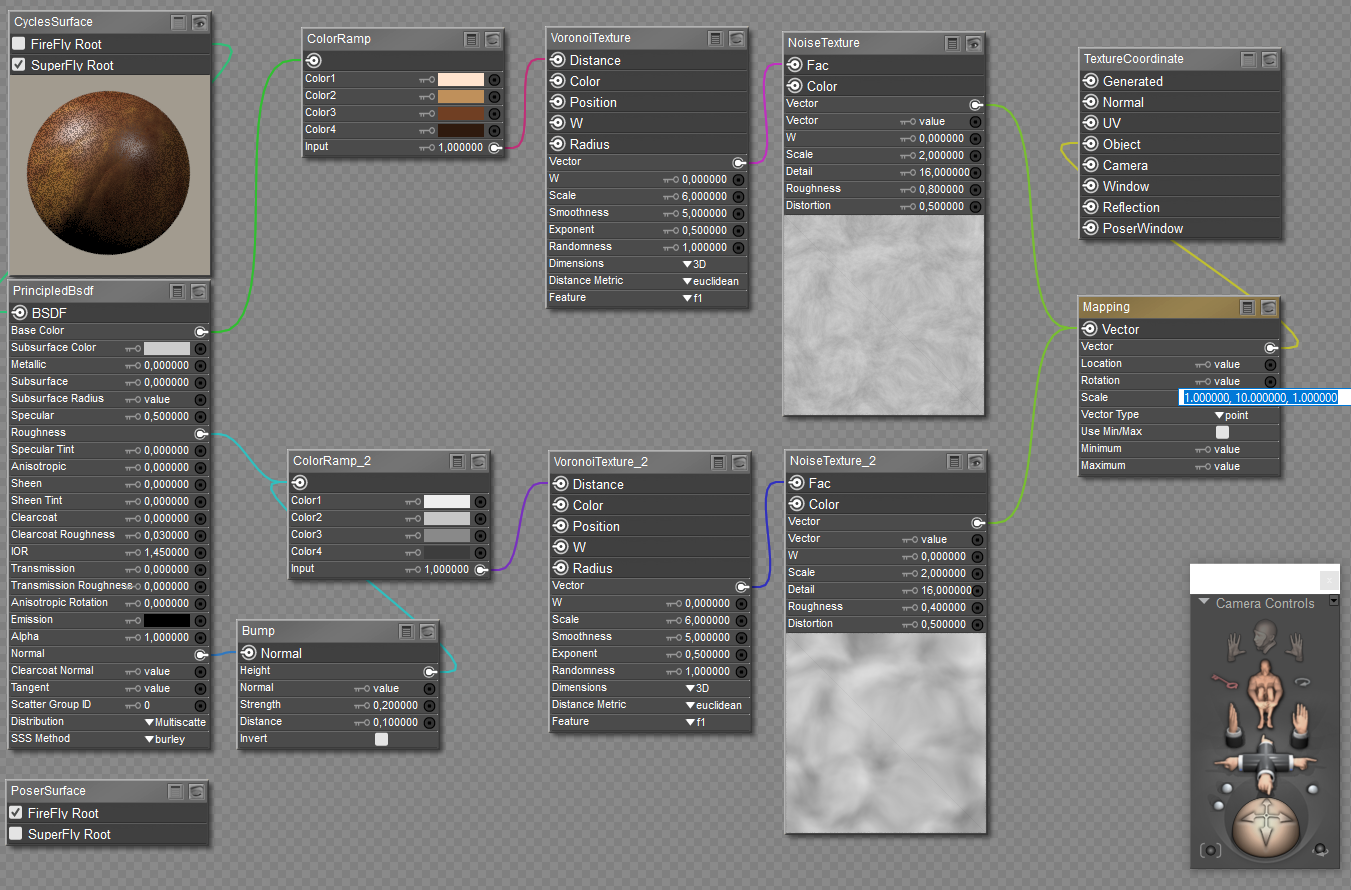Select the left hand camera icon

pyautogui.click(x=1236, y=648)
